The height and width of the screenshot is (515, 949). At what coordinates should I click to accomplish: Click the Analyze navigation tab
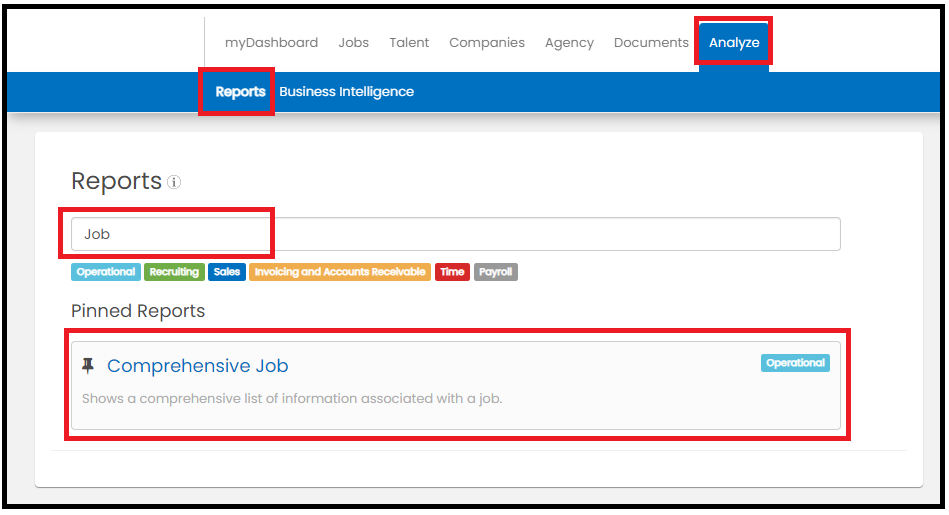coord(734,43)
